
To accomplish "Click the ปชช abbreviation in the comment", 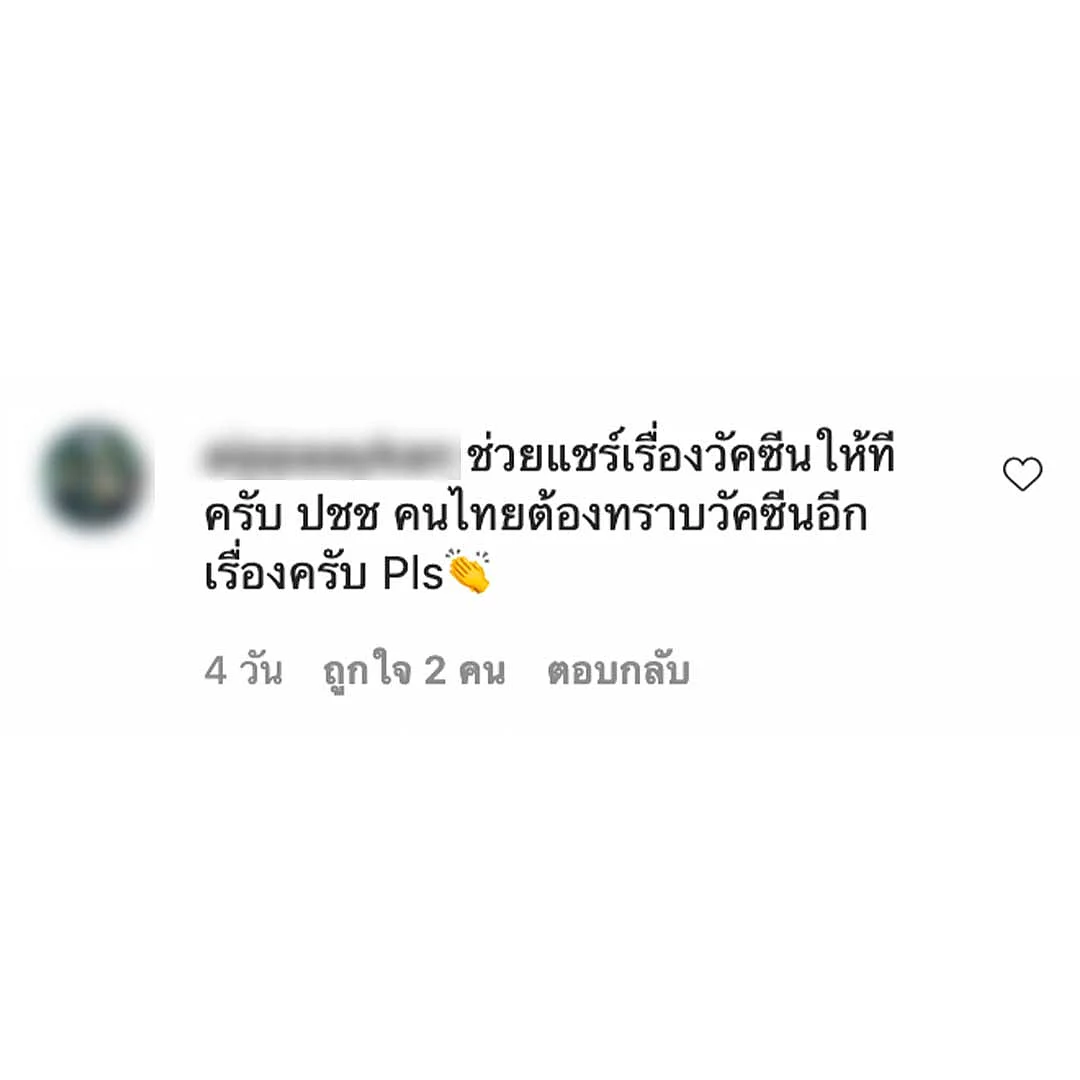I will point(338,516).
